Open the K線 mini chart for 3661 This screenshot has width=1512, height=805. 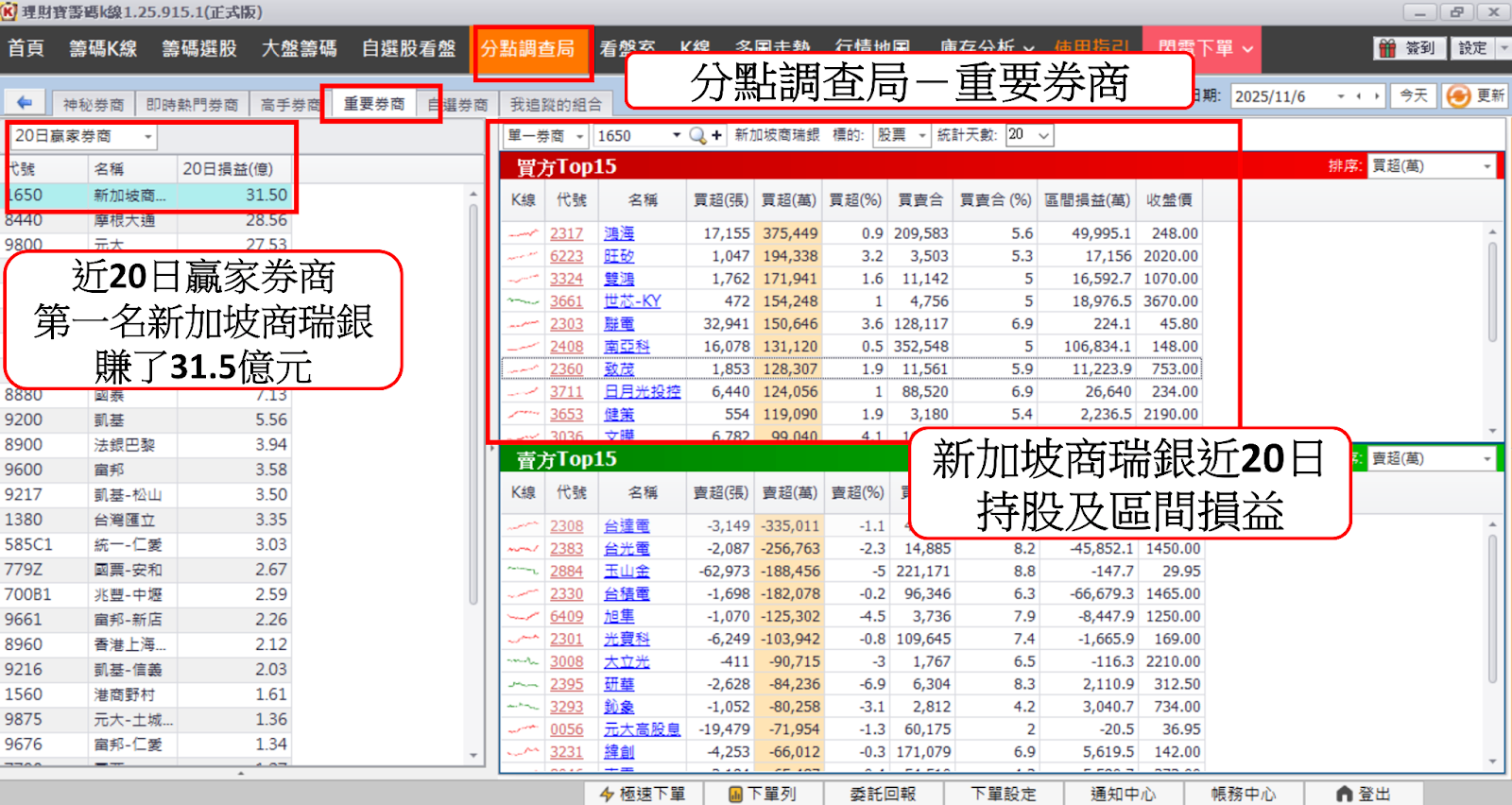(523, 301)
